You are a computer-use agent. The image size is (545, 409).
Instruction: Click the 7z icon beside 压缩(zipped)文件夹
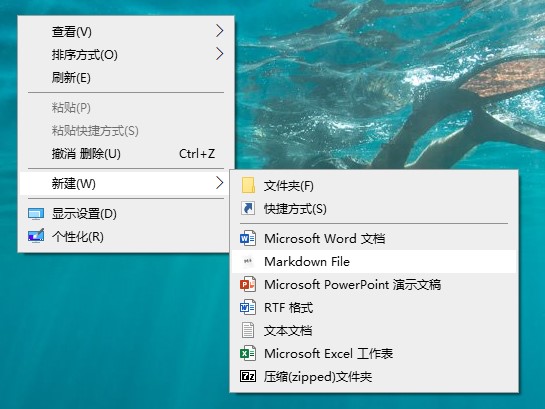248,376
